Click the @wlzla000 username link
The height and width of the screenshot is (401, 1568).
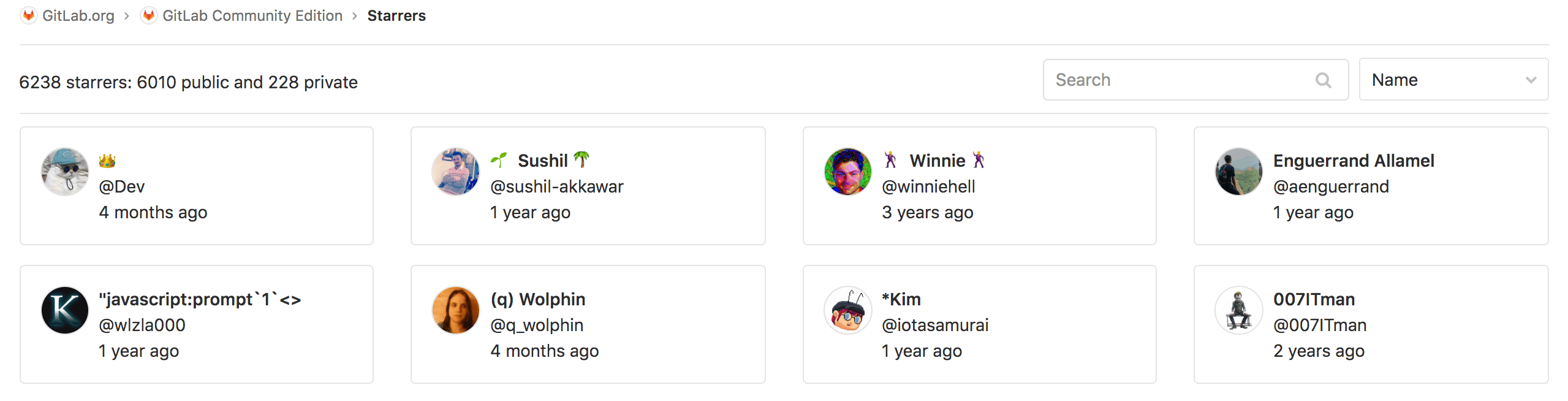(142, 325)
